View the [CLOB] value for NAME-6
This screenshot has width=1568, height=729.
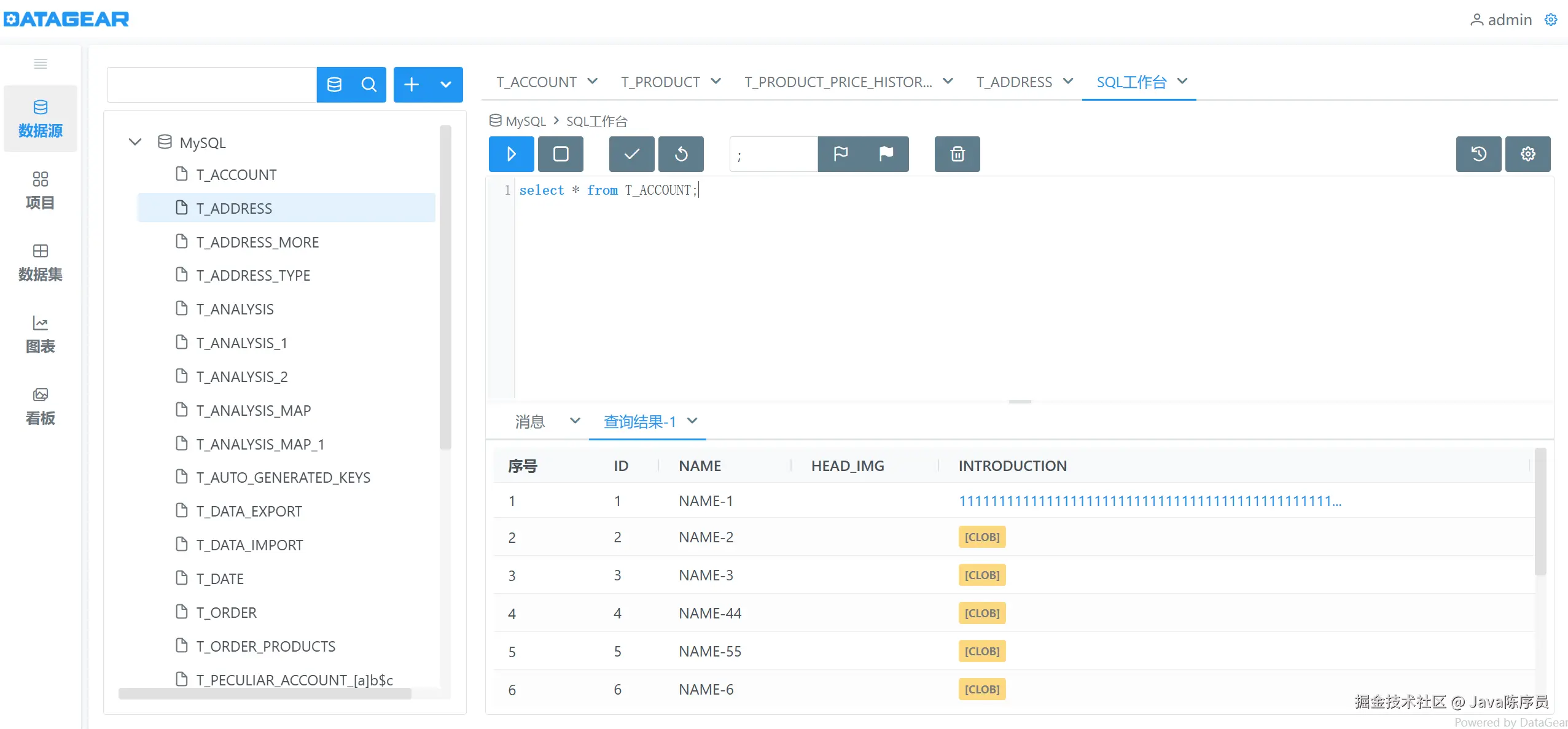coord(982,689)
